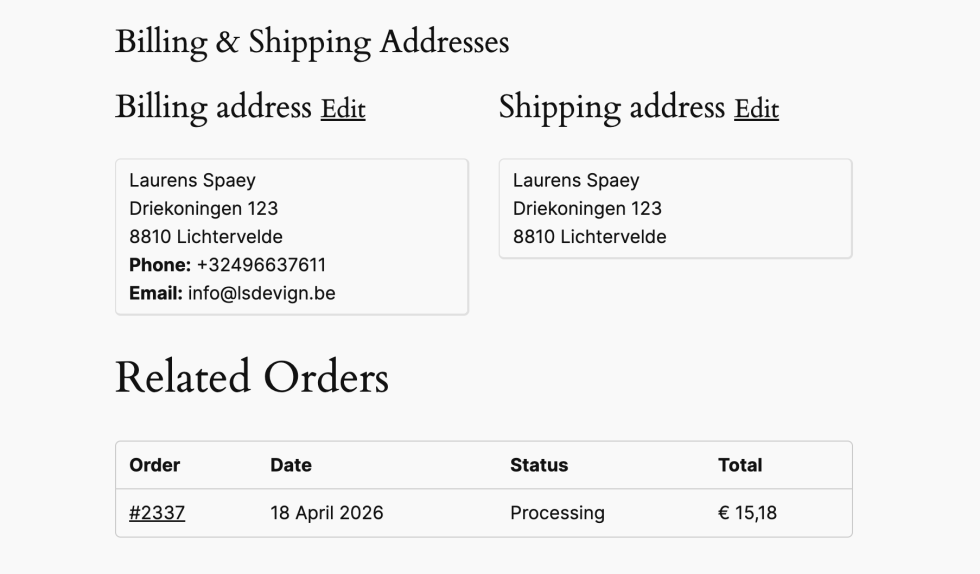
Task: Click the email info@lsdevign.be
Action: pyautogui.click(x=261, y=293)
